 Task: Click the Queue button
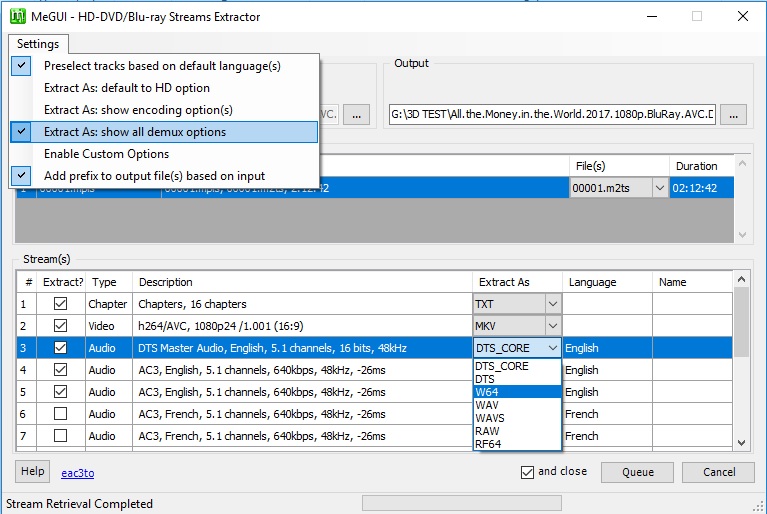(637, 472)
